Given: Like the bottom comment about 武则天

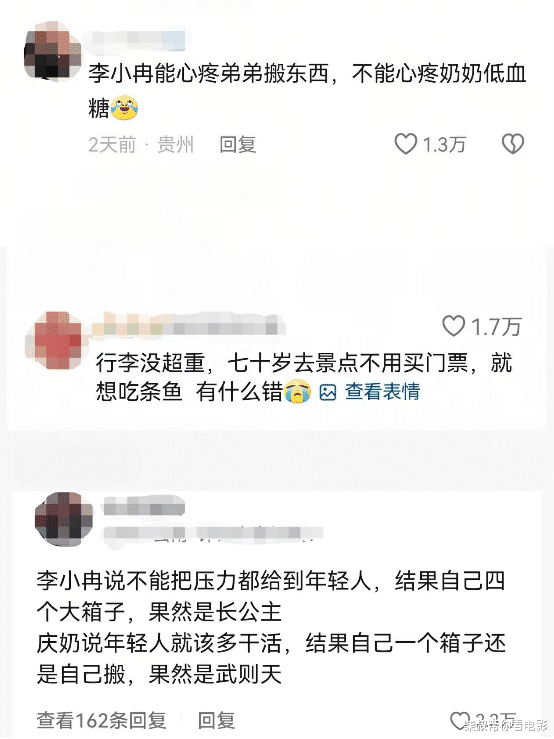Looking at the screenshot, I should click(x=460, y=721).
